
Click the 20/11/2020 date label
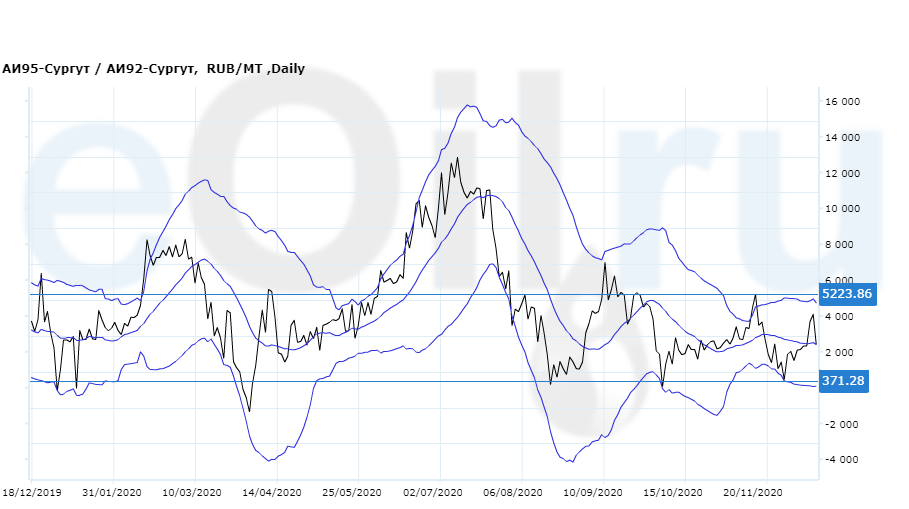752,493
